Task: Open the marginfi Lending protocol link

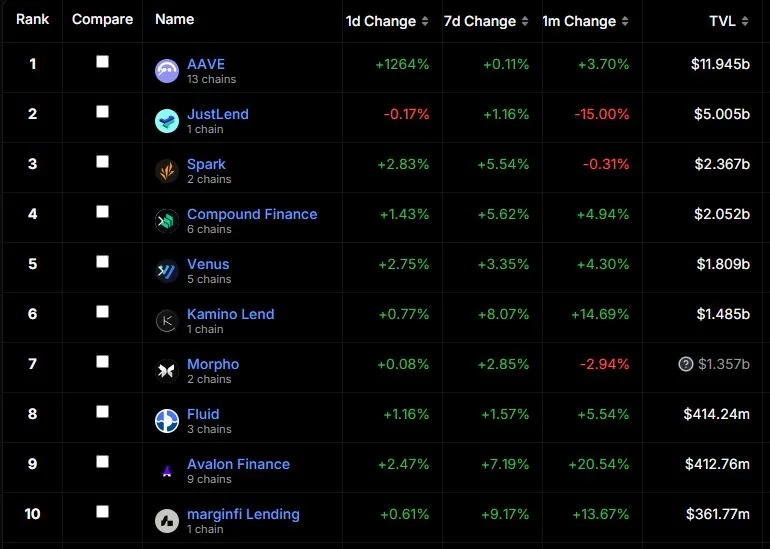Action: pos(243,514)
